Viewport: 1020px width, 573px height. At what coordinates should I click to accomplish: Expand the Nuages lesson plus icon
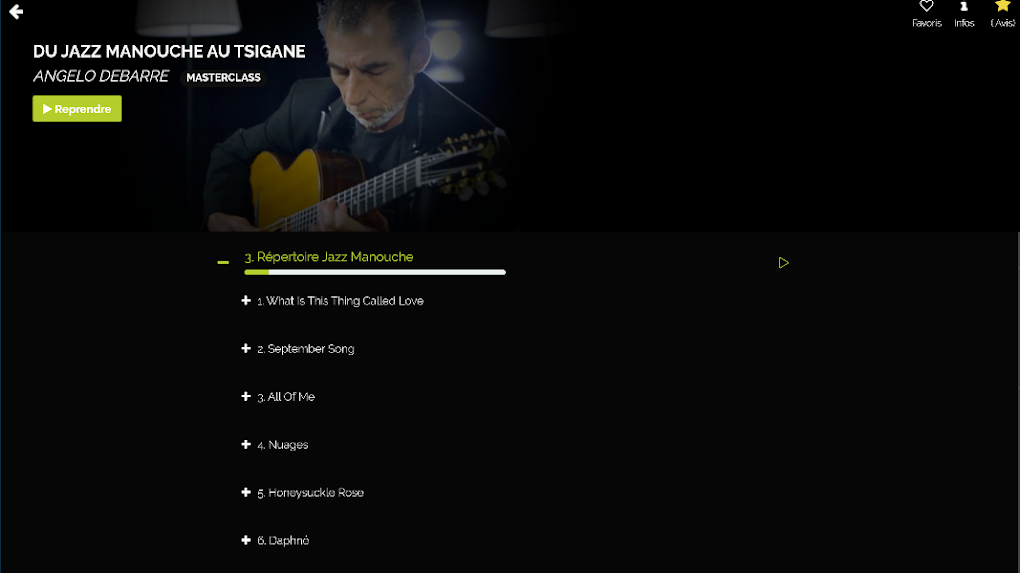[246, 444]
